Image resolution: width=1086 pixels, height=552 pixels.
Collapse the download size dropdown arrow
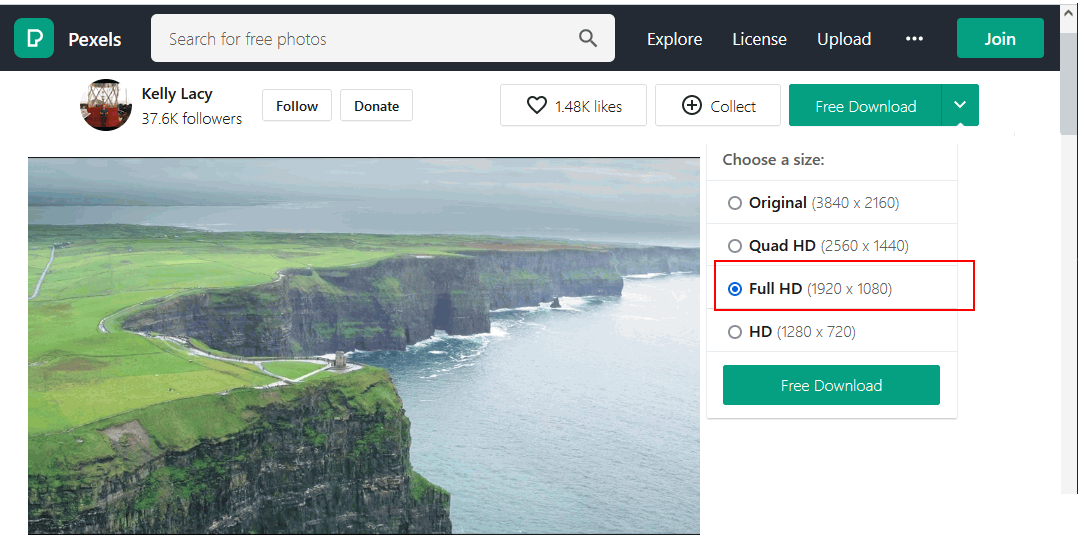click(x=960, y=105)
